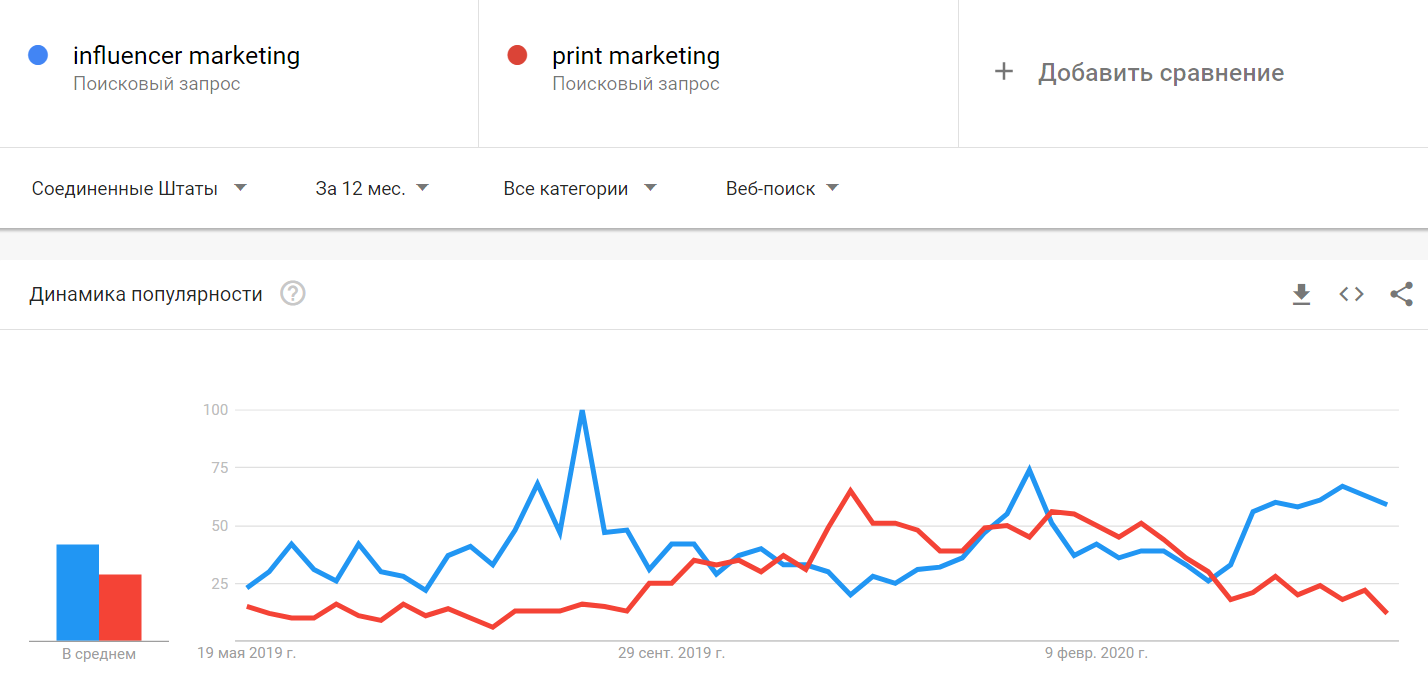Edit the influencer marketing search term
Screen dimensions: 1428x687
point(186,56)
